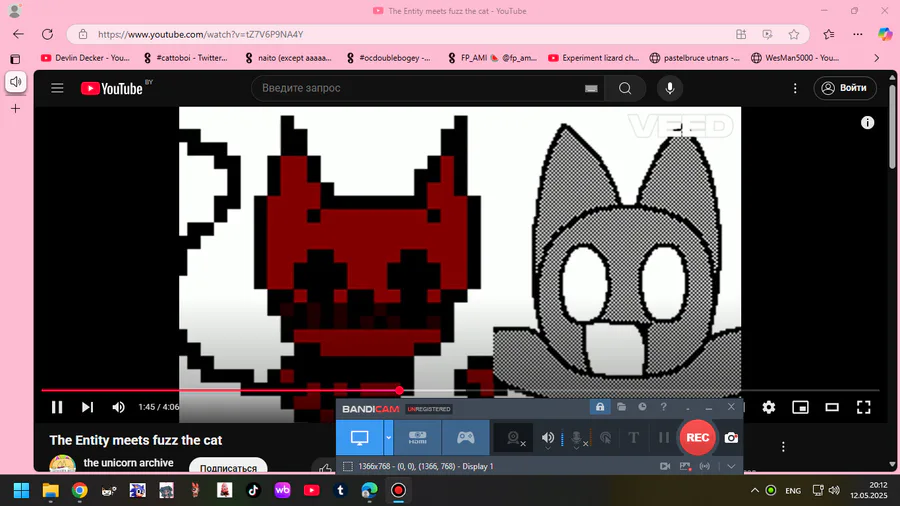This screenshot has width=900, height=506.
Task: Open Devlin Decker bookmark
Action: coord(86,58)
